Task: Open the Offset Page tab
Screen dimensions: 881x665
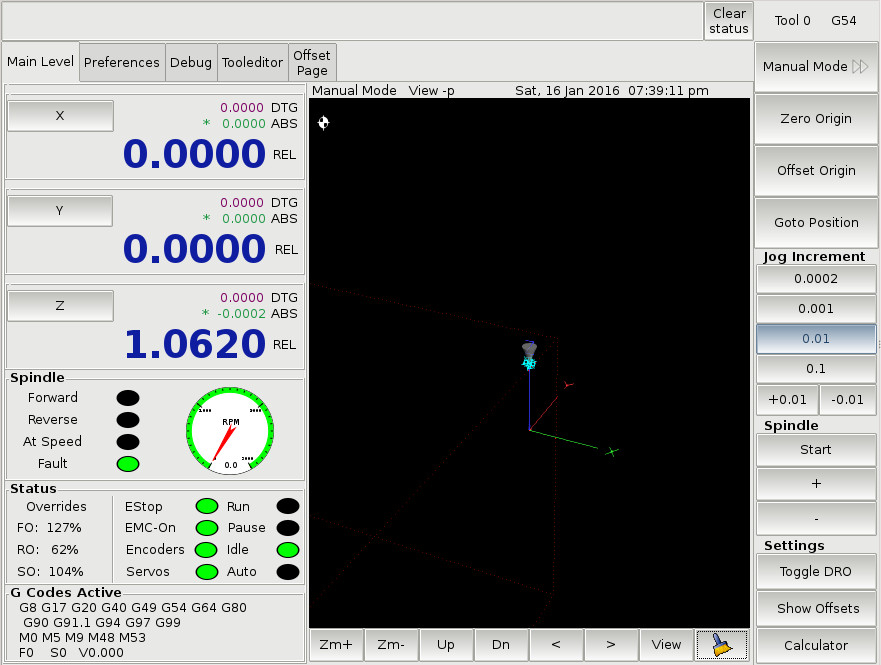Action: click(312, 62)
